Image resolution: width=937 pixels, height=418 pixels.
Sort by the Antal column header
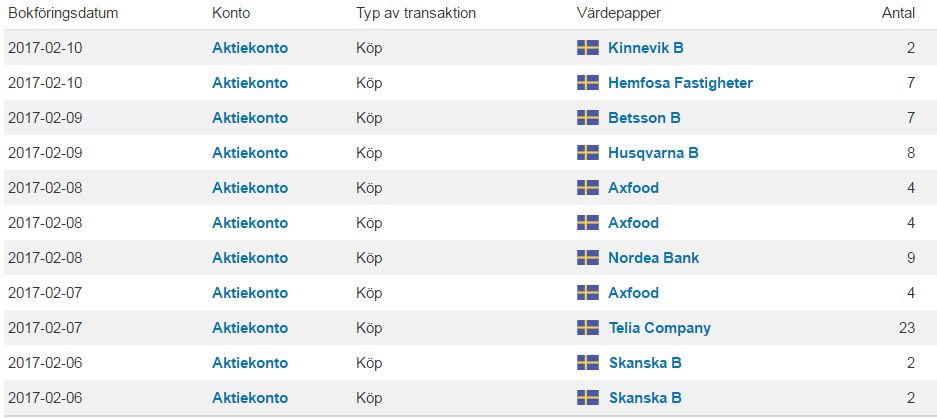898,13
